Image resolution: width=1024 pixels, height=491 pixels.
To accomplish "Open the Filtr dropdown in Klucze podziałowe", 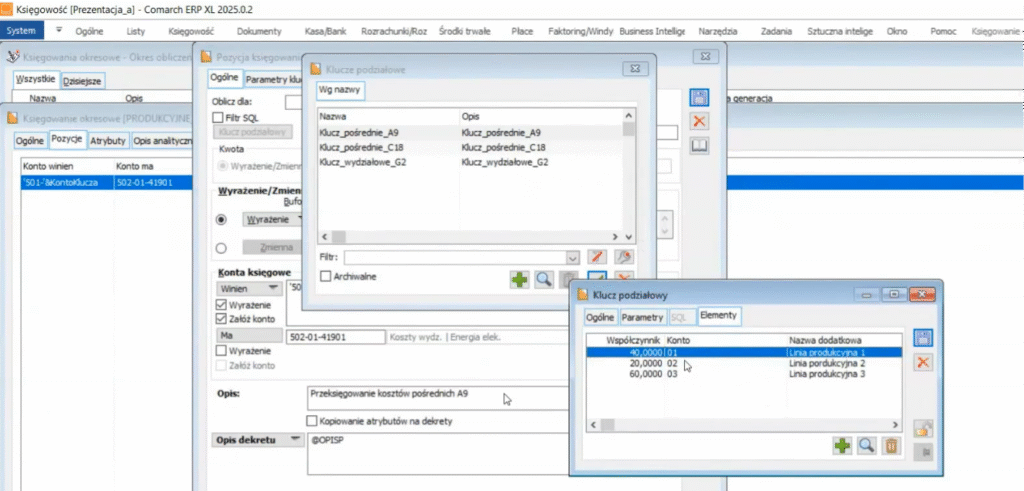I will 573,257.
